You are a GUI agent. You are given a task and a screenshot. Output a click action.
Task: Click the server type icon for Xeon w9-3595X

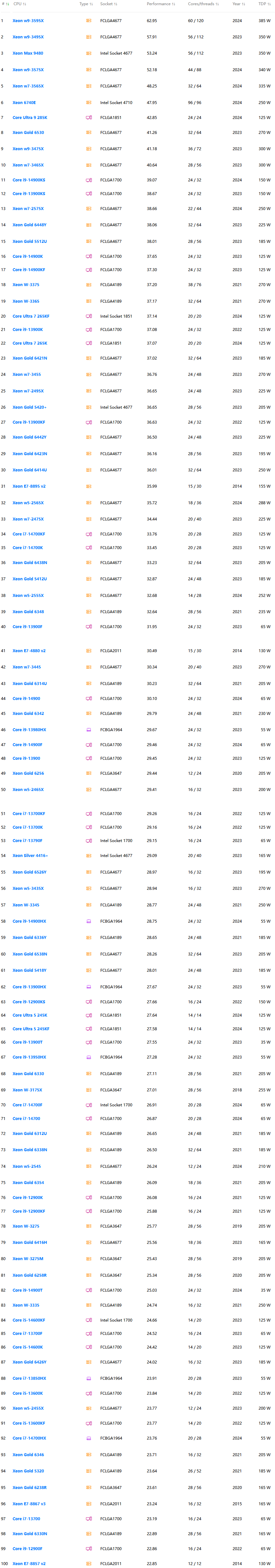coord(89,21)
